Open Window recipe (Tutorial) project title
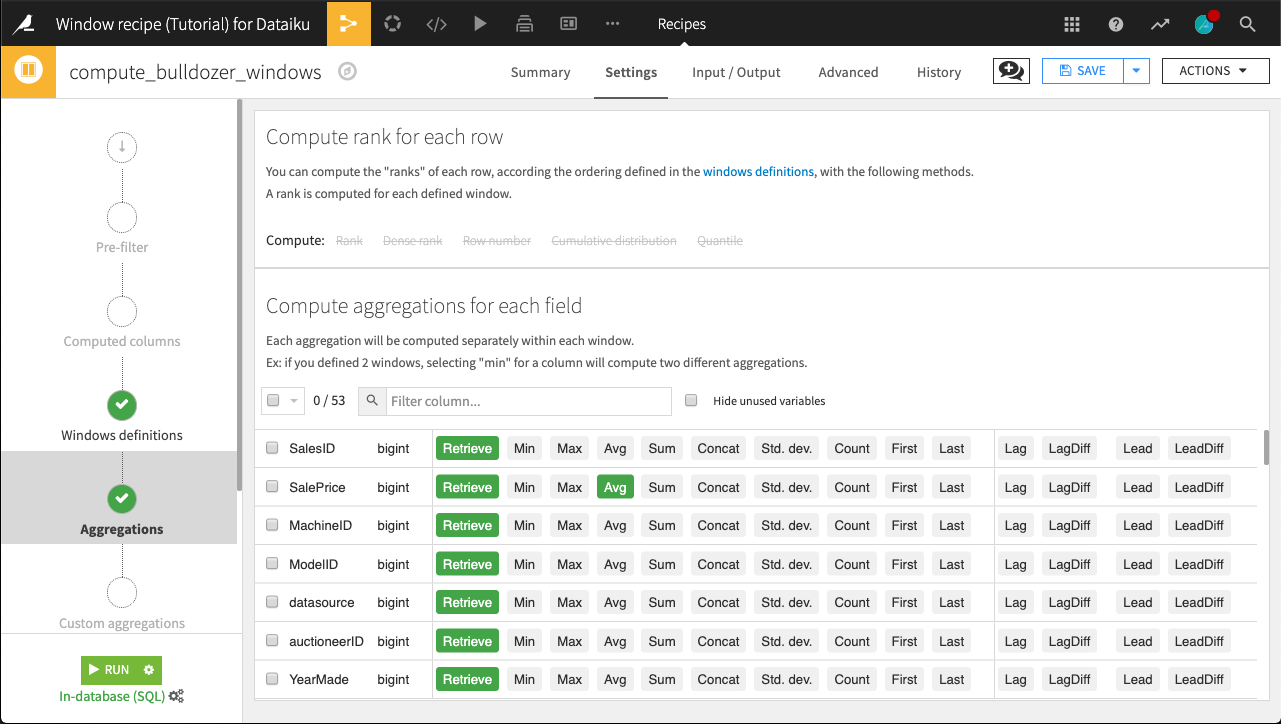This screenshot has height=724, width=1281. [182, 24]
